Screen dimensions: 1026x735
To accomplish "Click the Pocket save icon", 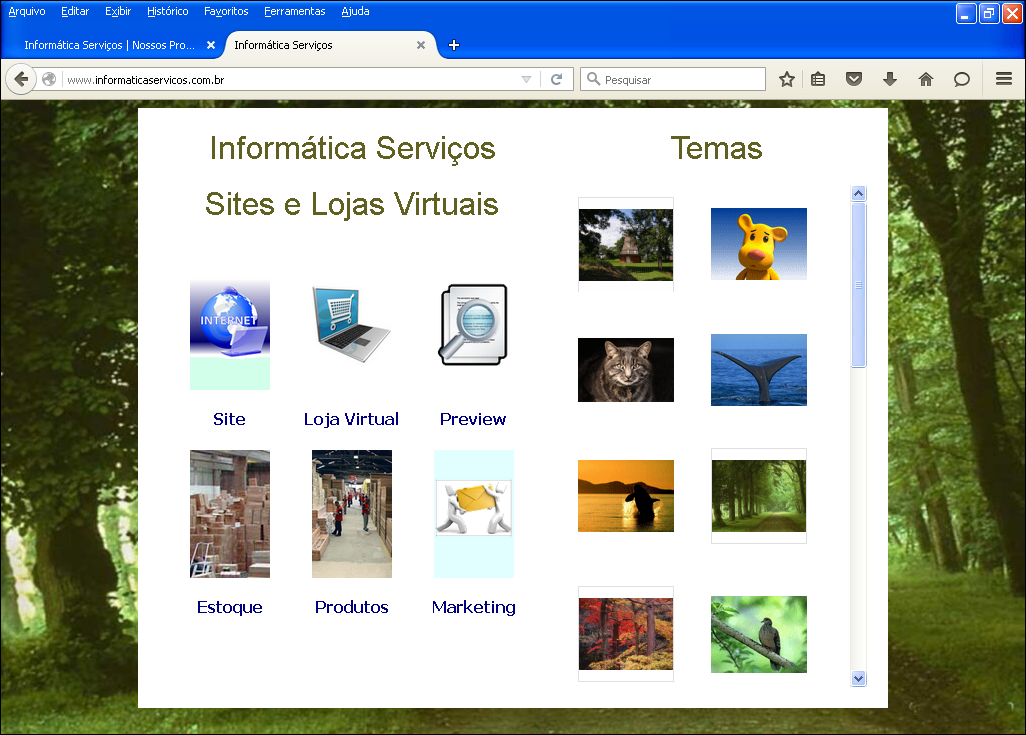I will pos(853,80).
